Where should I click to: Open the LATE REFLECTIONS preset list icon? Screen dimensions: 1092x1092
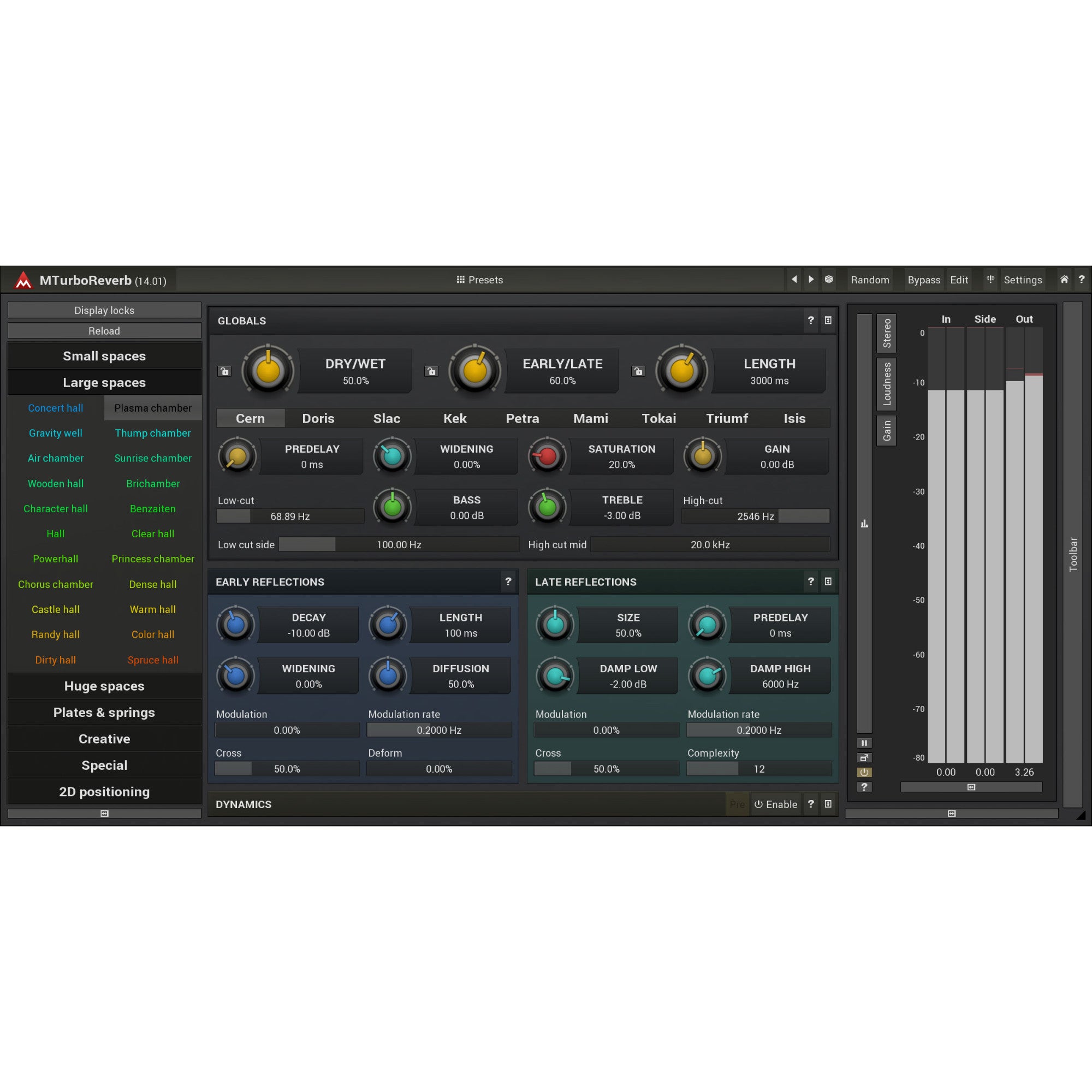828,581
